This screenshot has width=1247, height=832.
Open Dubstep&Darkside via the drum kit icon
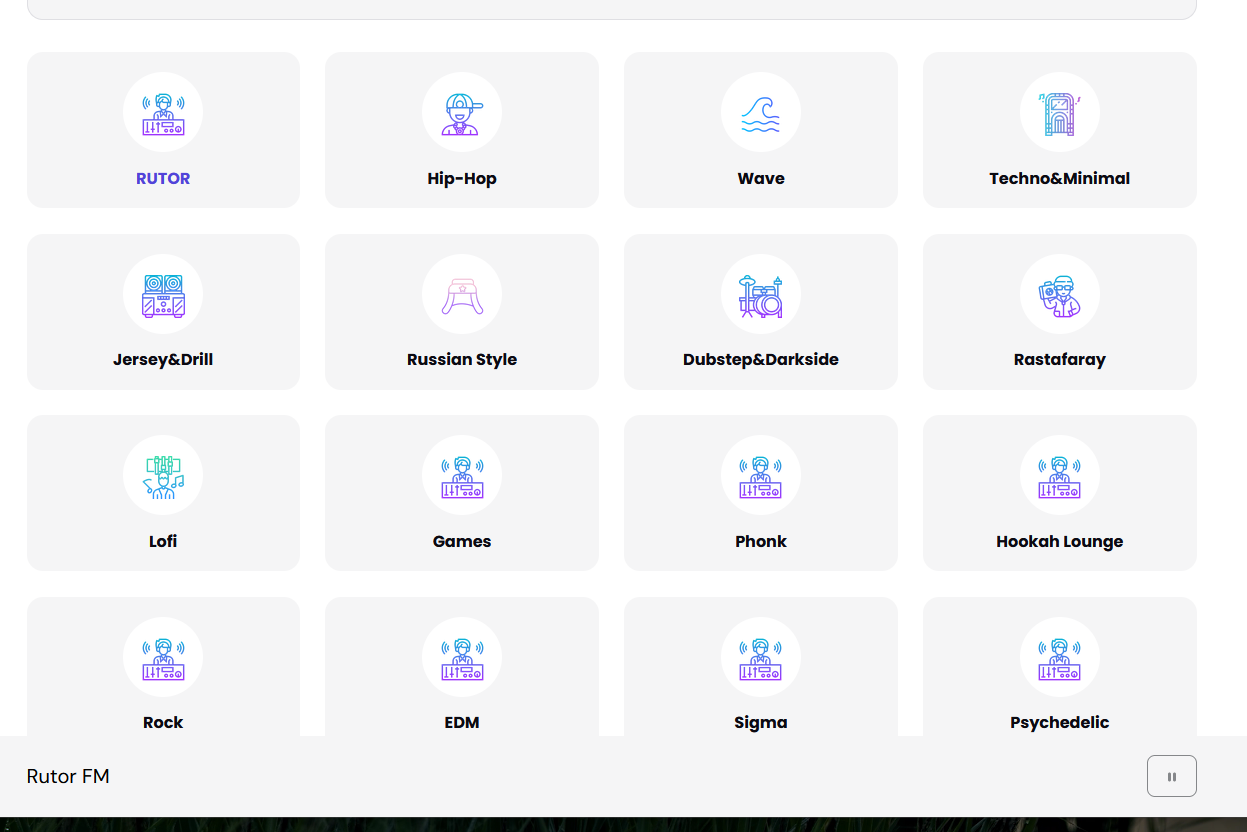click(x=760, y=294)
